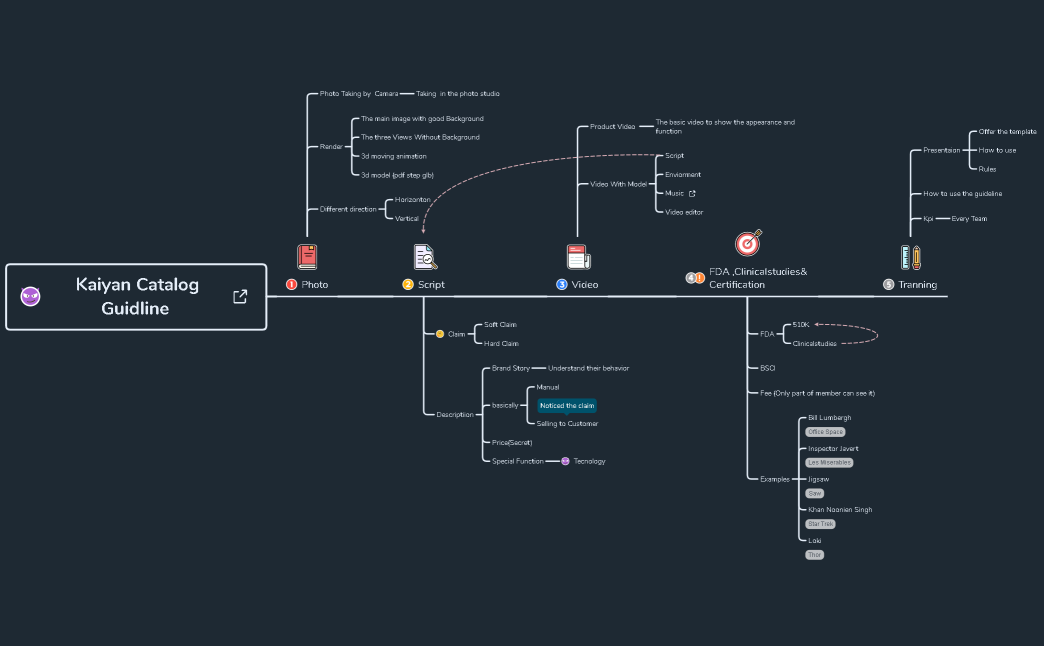The height and width of the screenshot is (646, 1044).
Task: Click the newspaper icon above Video
Action: (x=578, y=257)
